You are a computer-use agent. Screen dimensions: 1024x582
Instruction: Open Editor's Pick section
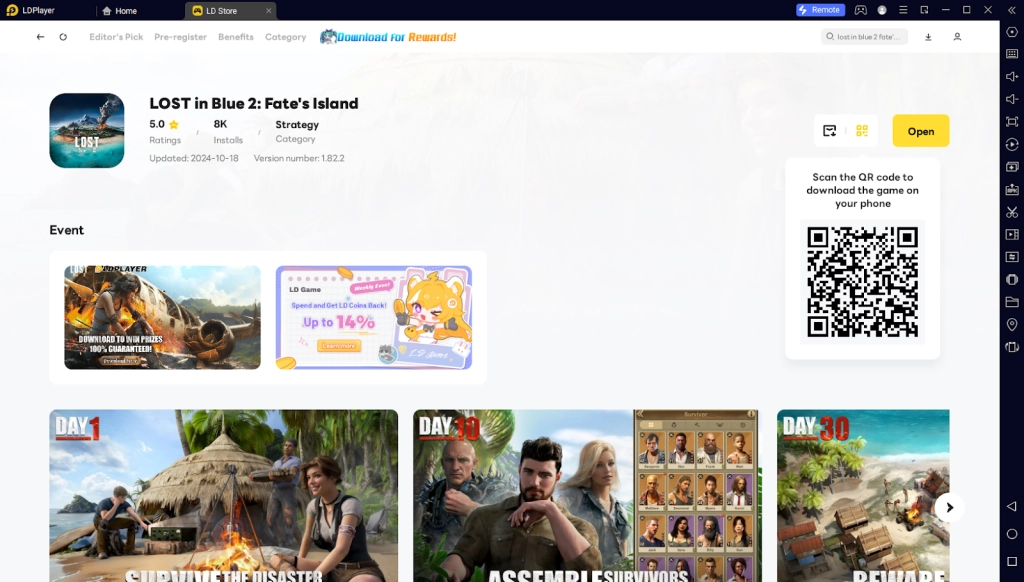(x=116, y=37)
